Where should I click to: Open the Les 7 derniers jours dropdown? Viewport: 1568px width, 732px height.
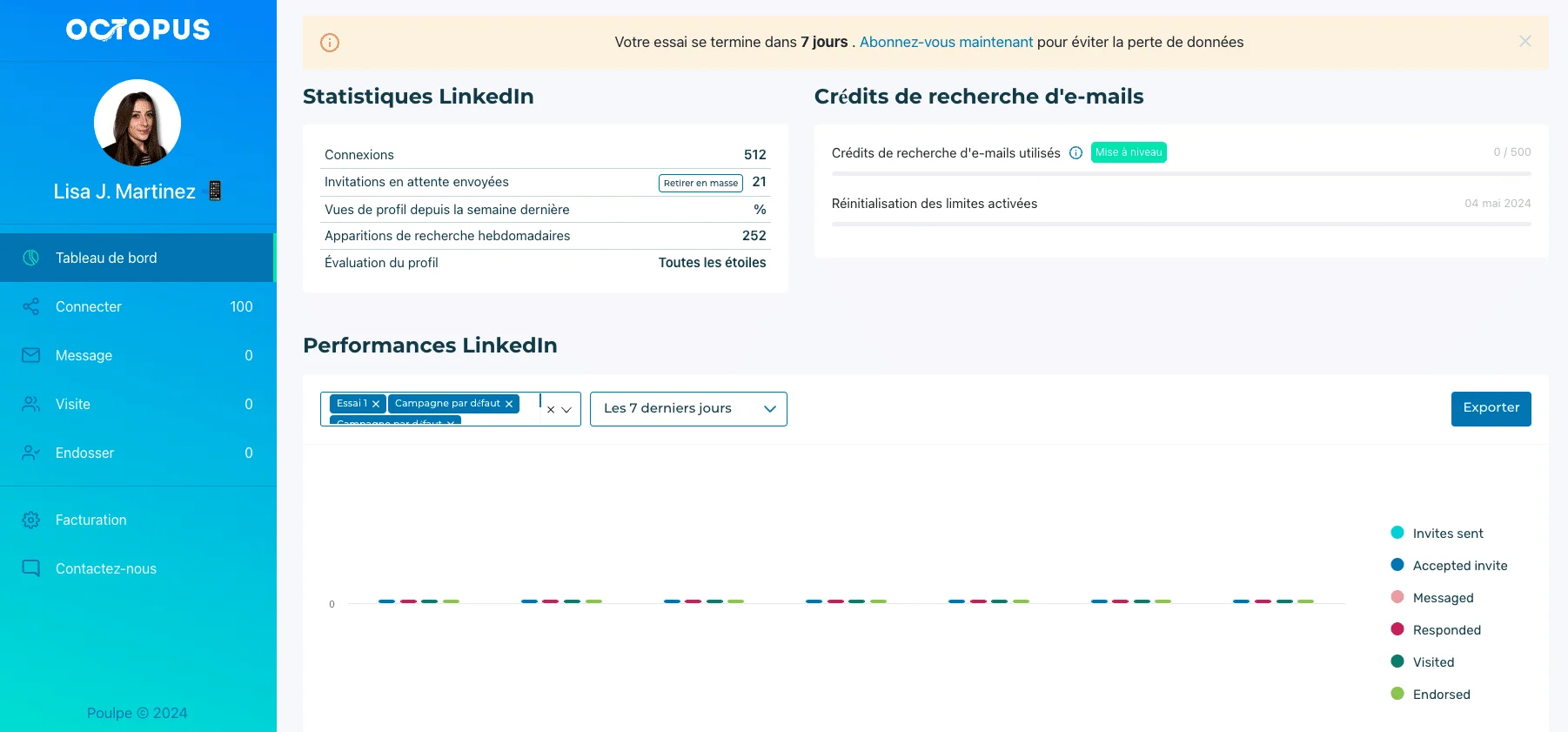pos(688,409)
